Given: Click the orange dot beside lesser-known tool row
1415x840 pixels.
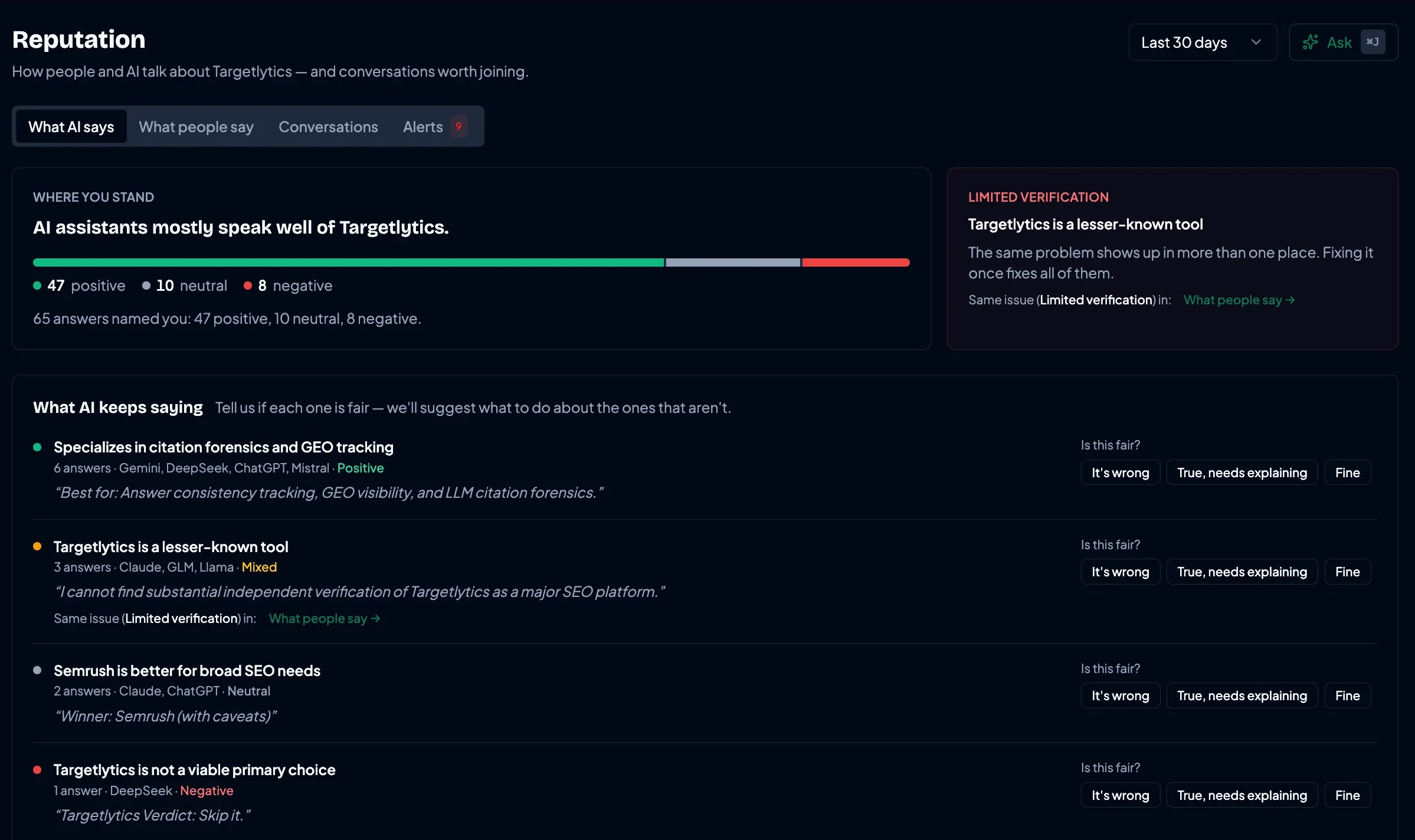Looking at the screenshot, I should click(37, 546).
